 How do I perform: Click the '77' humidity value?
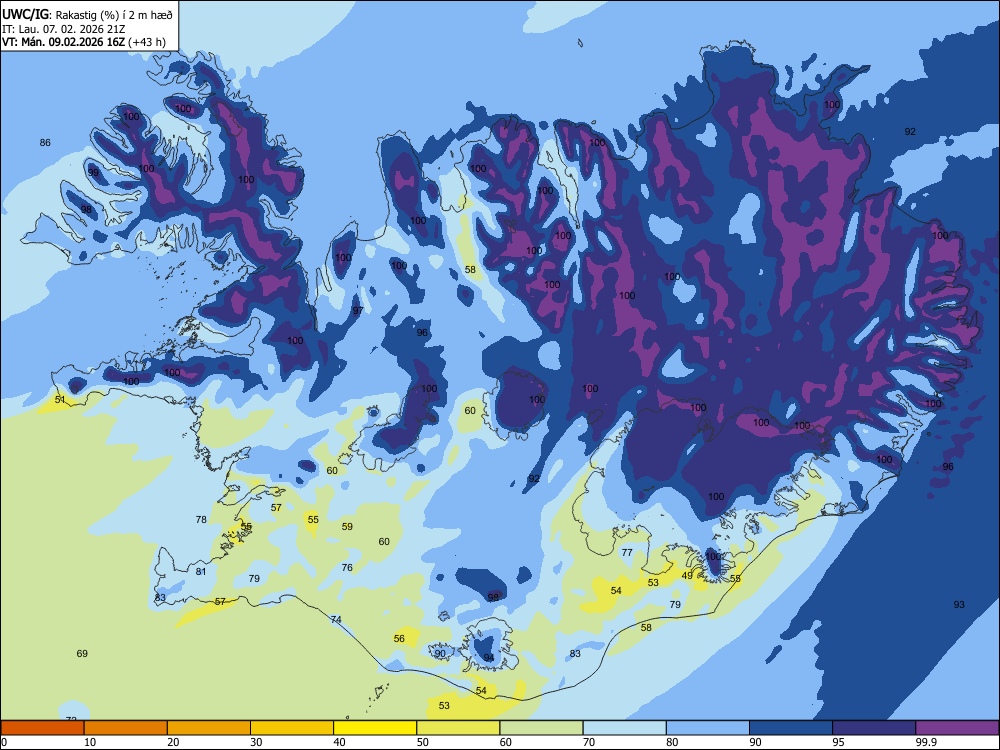click(627, 552)
